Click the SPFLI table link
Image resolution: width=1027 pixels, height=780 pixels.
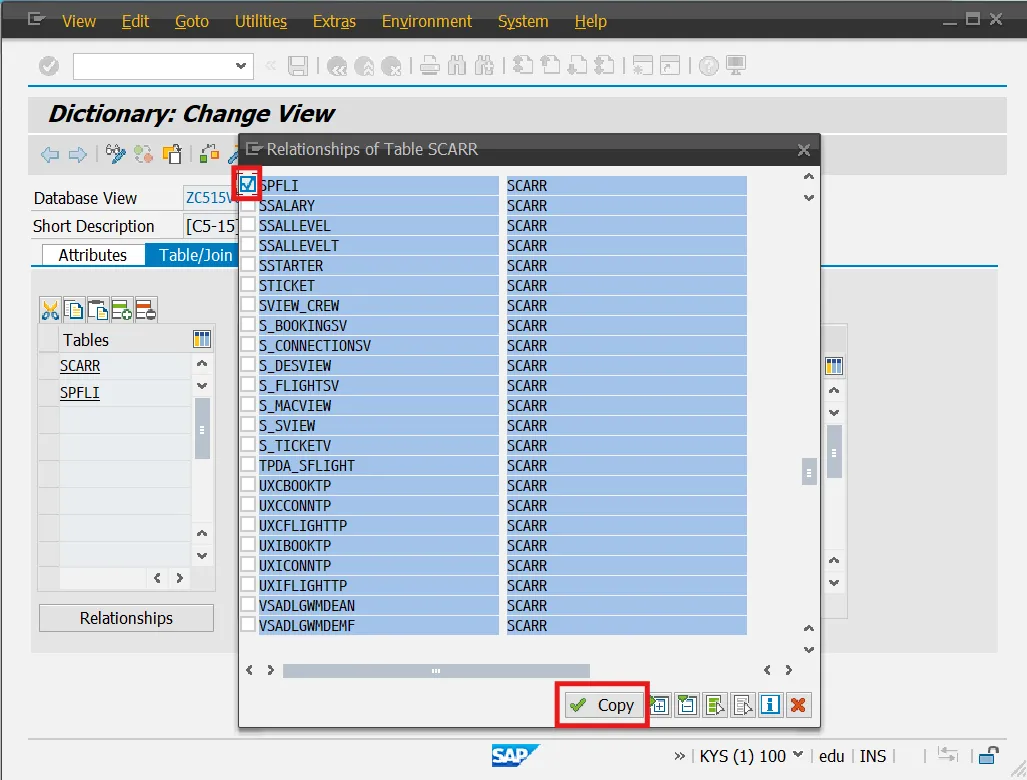(80, 393)
